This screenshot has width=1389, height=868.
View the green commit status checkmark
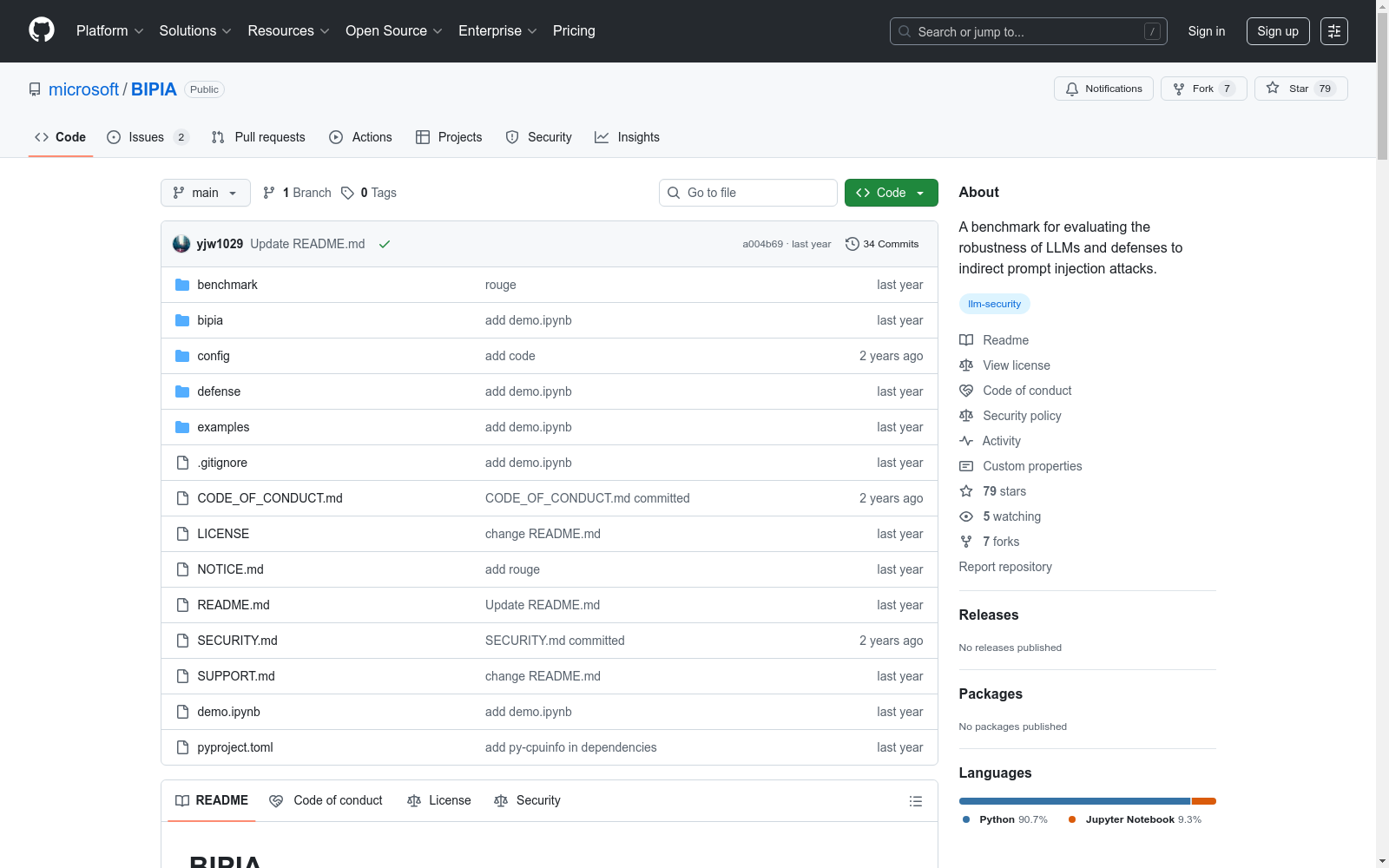click(x=385, y=244)
